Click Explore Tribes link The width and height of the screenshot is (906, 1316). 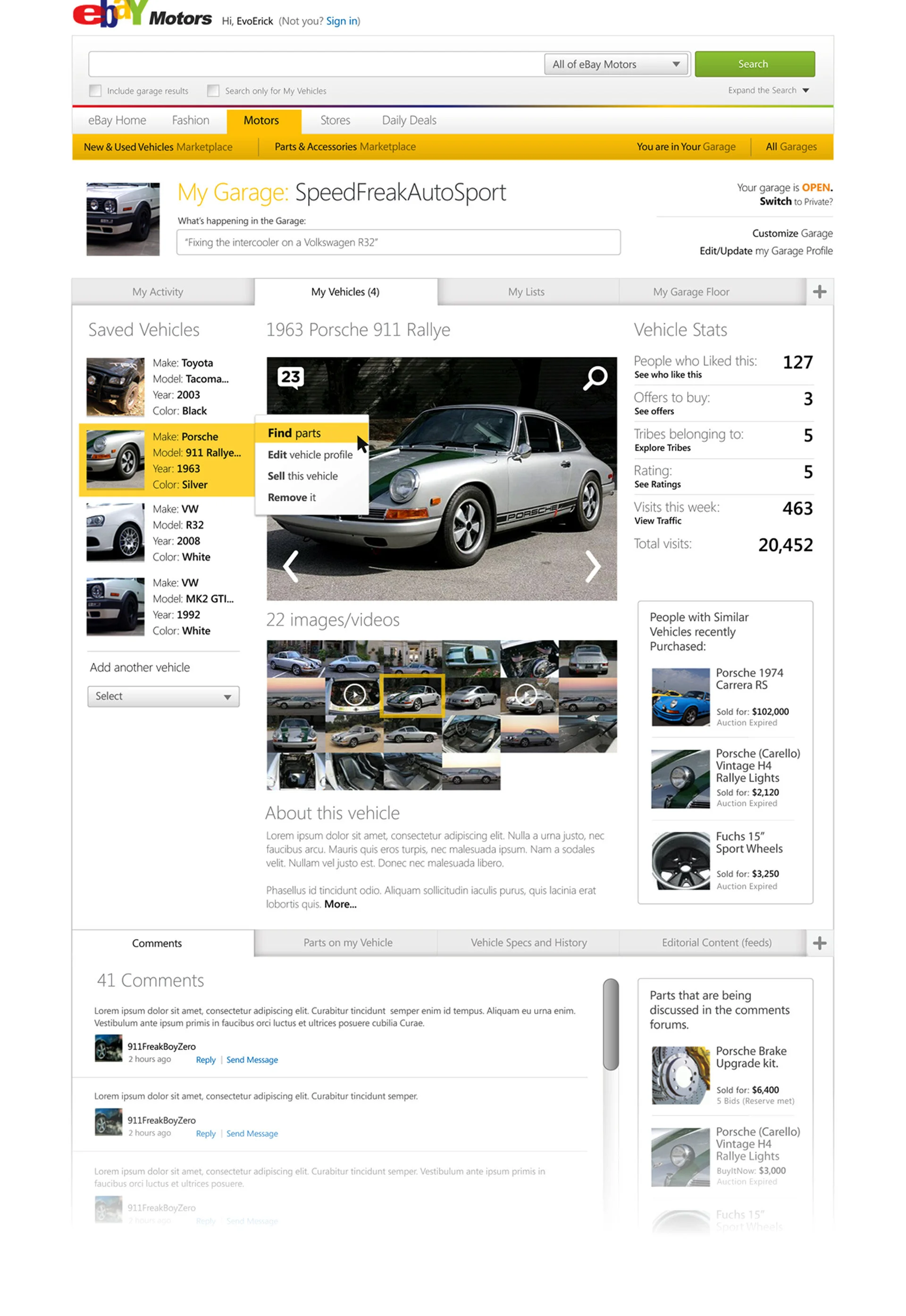pos(663,448)
